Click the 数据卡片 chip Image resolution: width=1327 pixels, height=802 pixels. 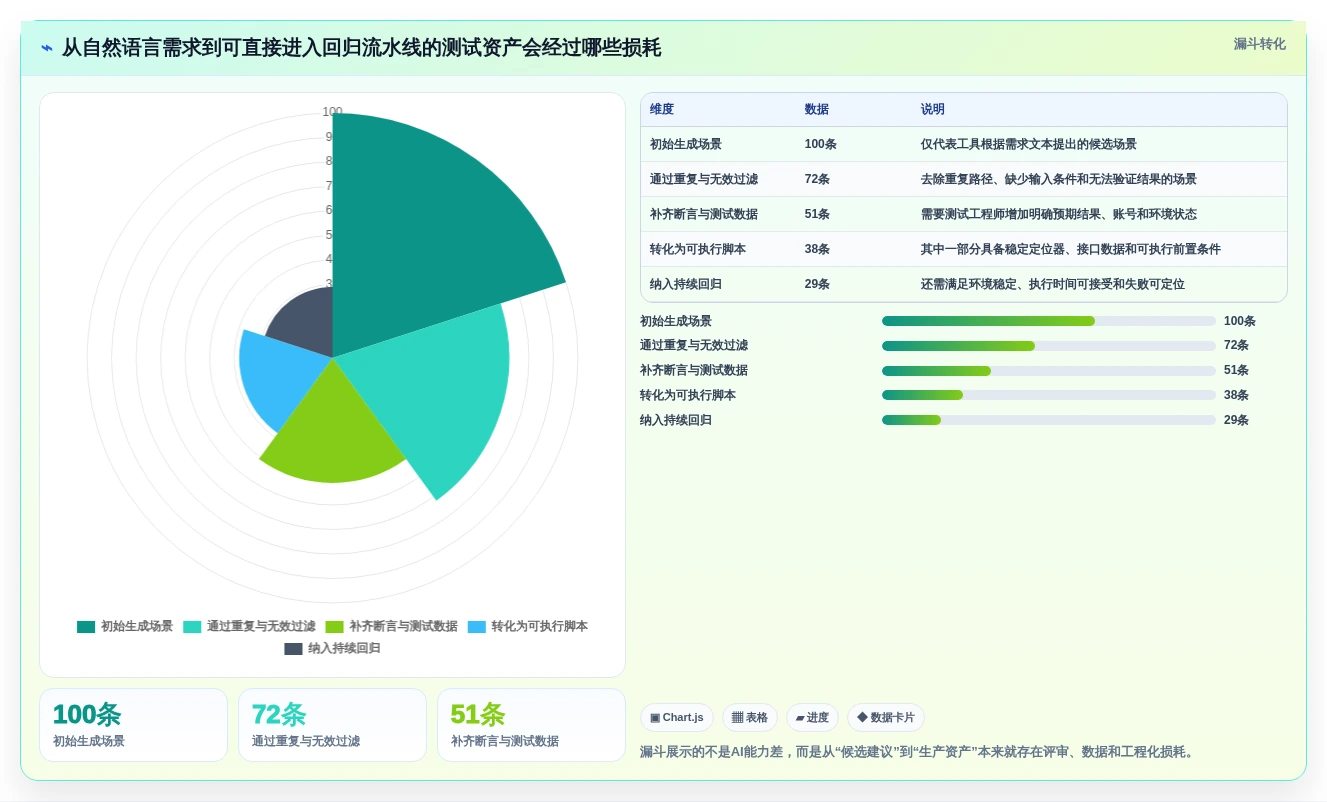click(886, 717)
